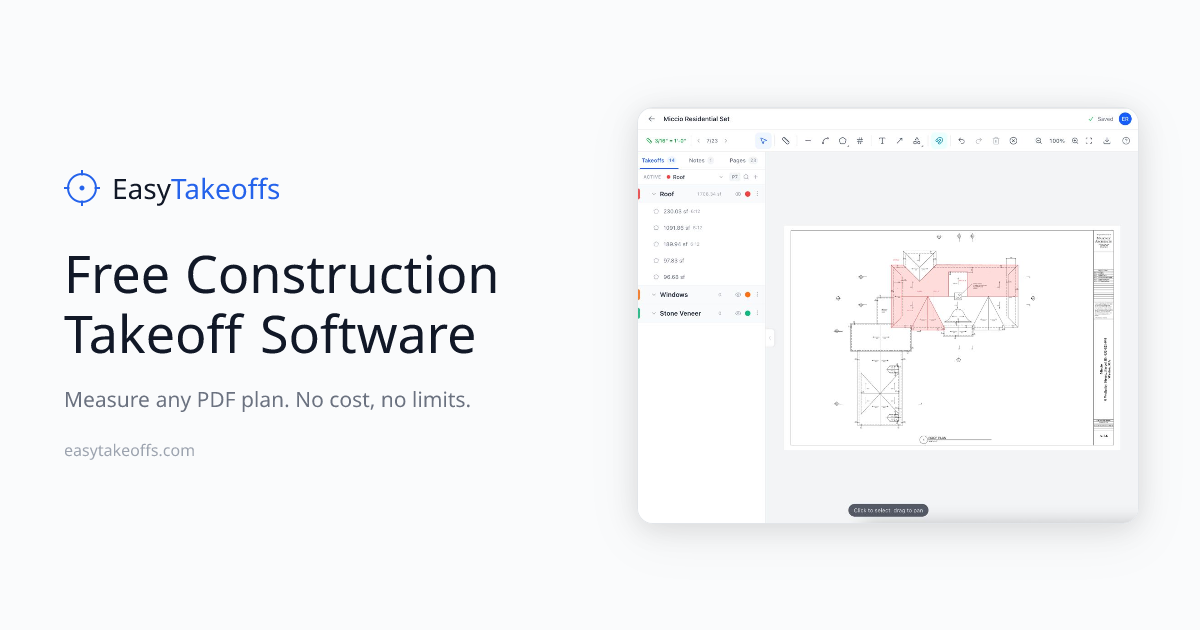Activate the polygon measurement tool
1200x630 pixels.
(x=844, y=140)
